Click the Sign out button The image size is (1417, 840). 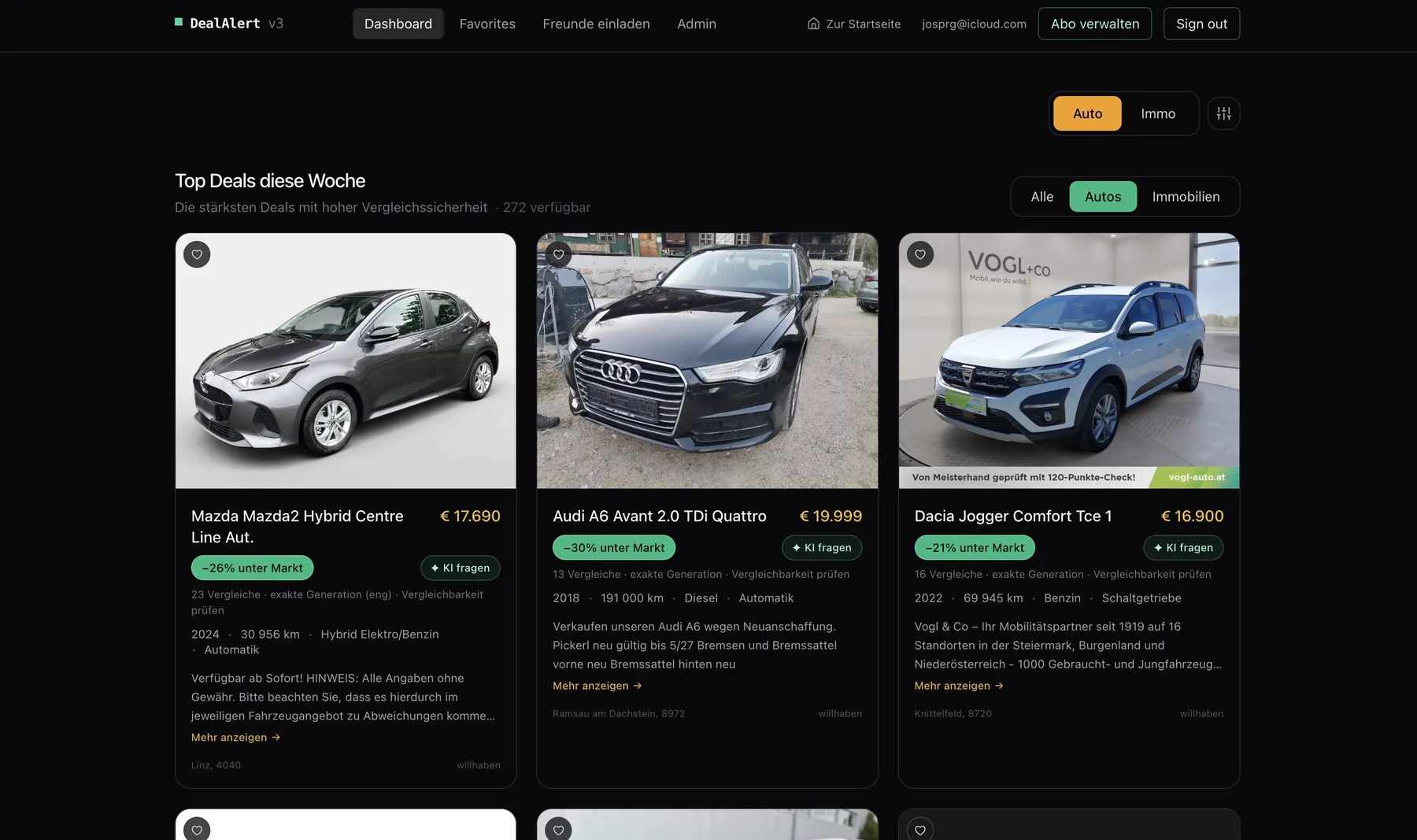pyautogui.click(x=1201, y=24)
